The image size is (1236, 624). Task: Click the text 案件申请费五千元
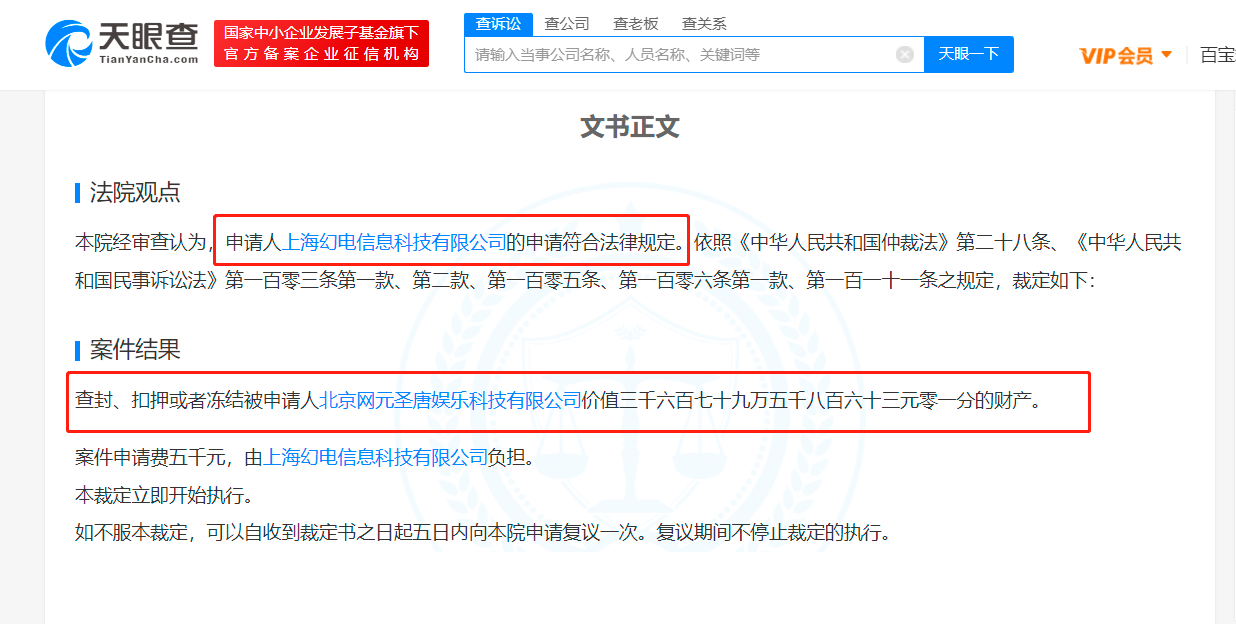(150, 457)
